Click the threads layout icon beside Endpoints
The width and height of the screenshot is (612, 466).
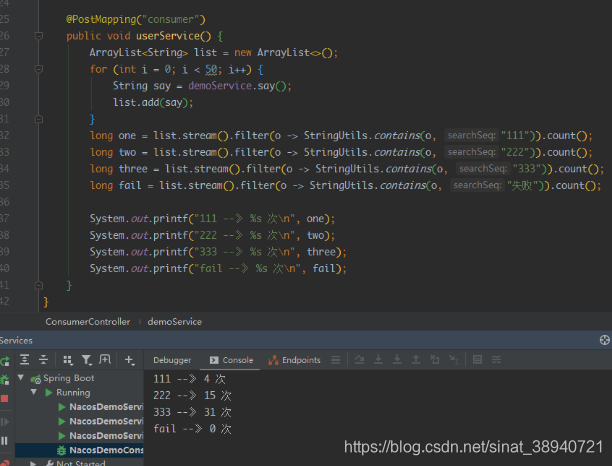(336, 360)
